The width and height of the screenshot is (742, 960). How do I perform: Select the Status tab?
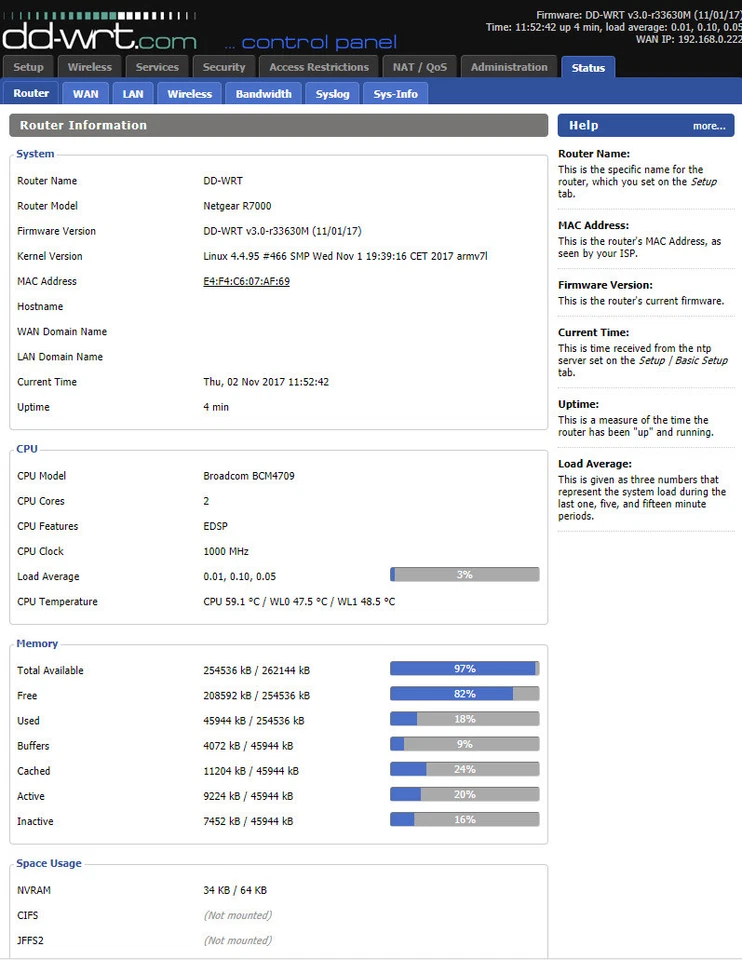tap(588, 68)
